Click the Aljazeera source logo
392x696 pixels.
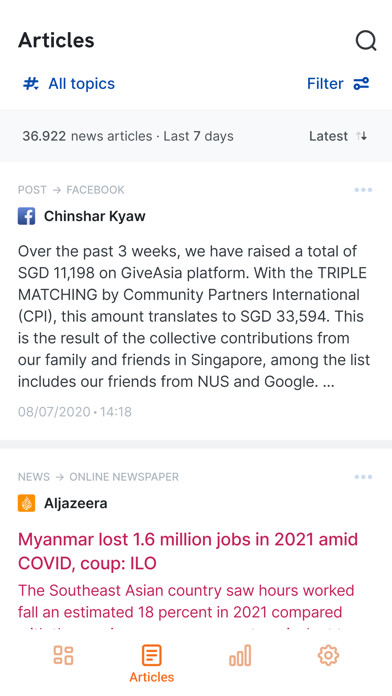(x=27, y=503)
